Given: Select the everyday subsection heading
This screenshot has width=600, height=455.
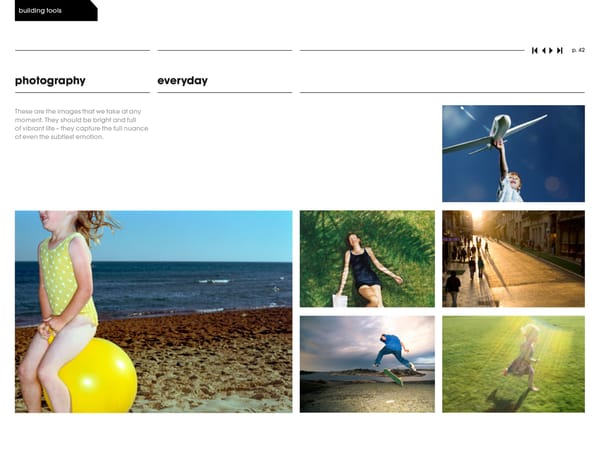Looking at the screenshot, I should (183, 81).
